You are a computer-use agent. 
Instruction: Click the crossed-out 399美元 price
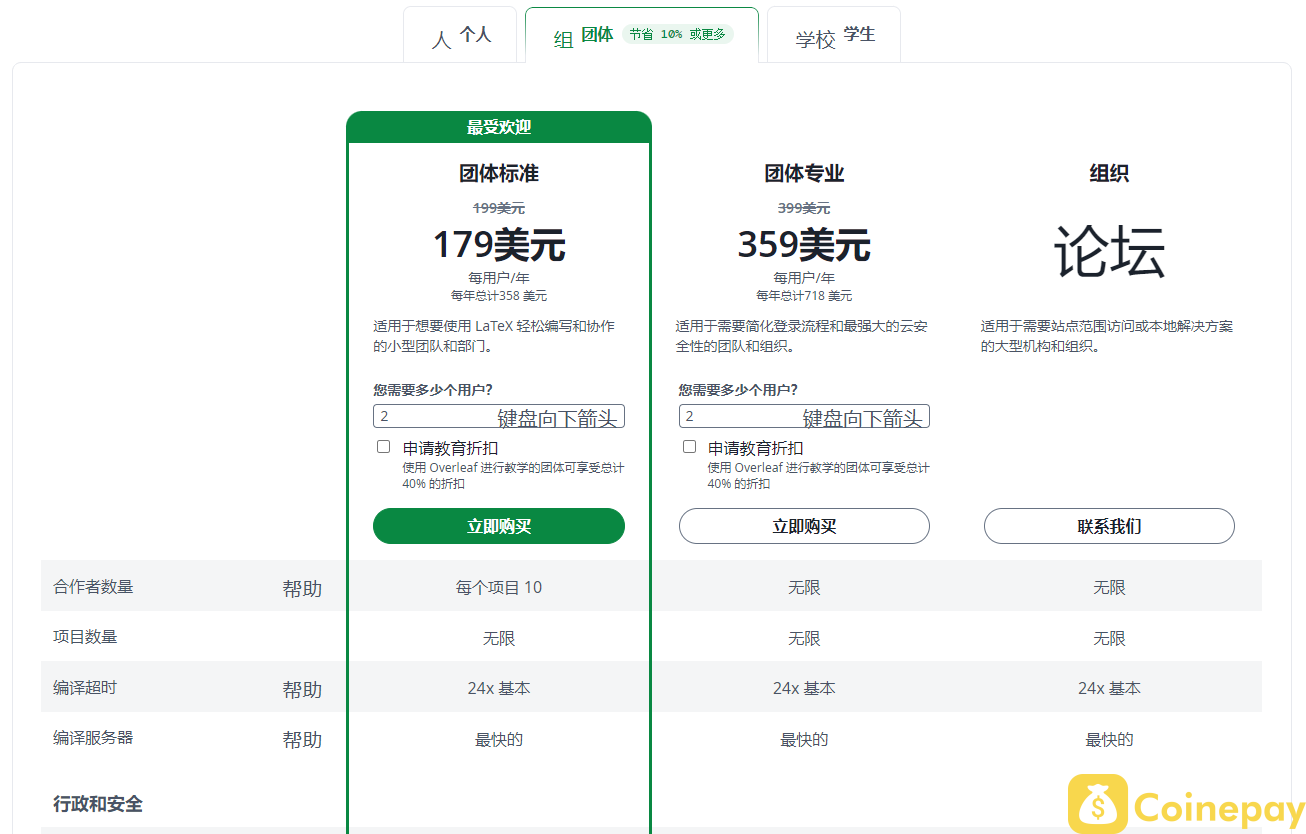[804, 208]
